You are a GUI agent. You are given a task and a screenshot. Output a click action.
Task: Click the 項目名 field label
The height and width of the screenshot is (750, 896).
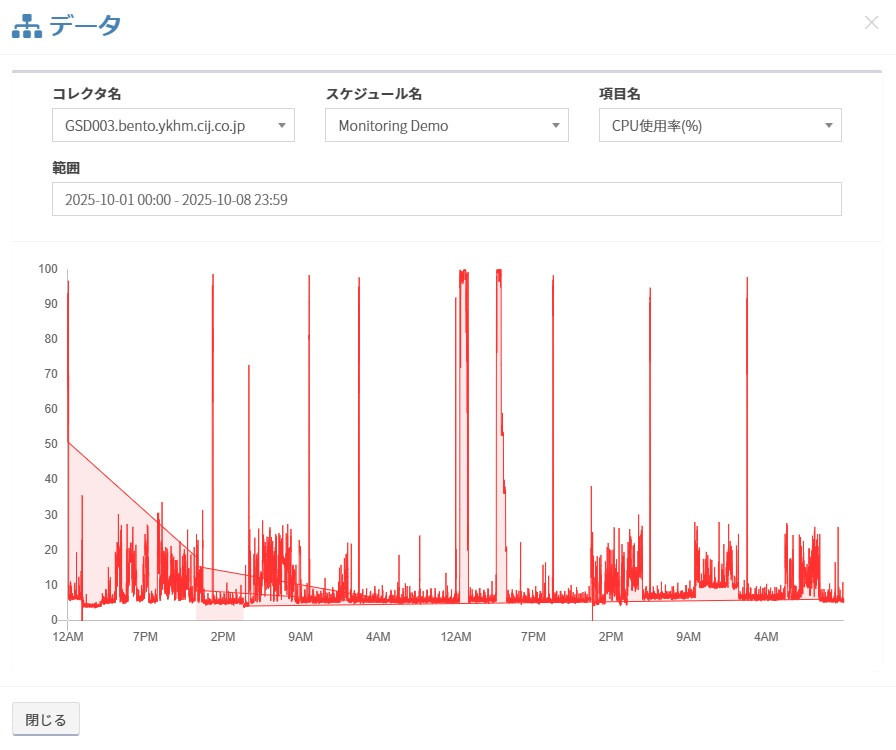coord(619,94)
